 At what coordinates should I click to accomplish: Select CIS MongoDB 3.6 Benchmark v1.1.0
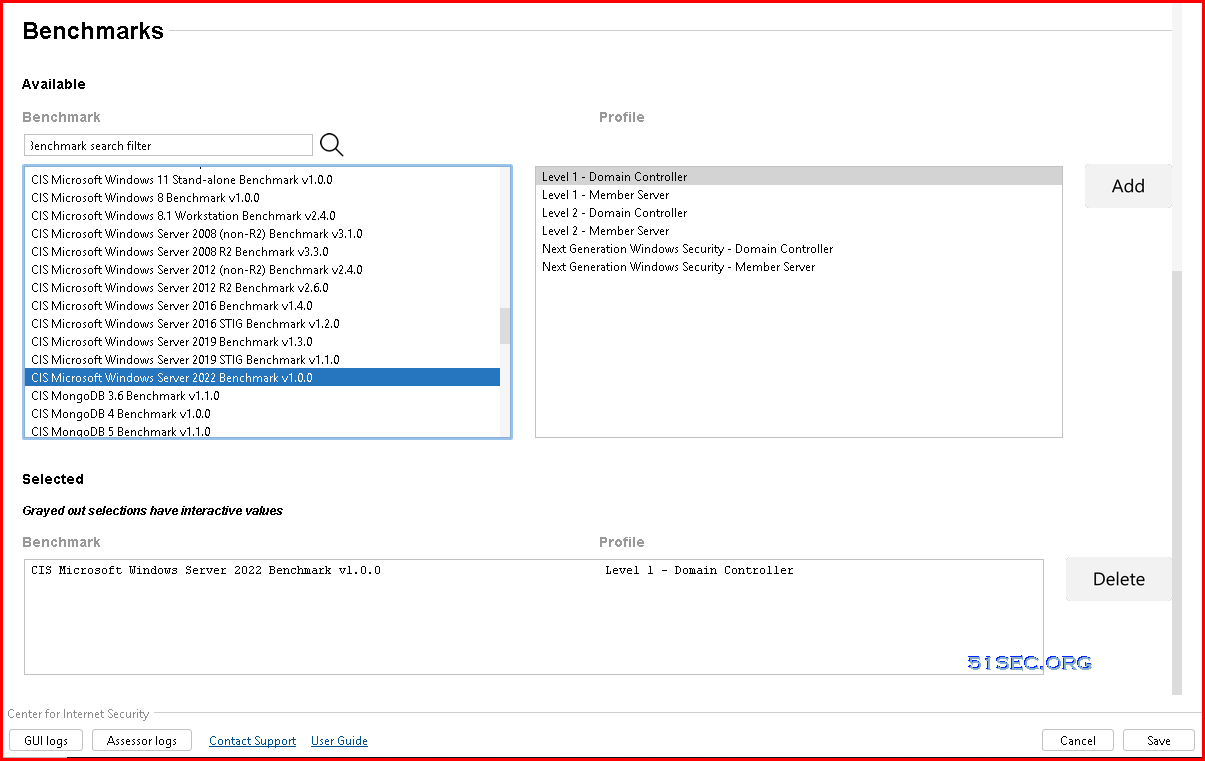point(262,396)
